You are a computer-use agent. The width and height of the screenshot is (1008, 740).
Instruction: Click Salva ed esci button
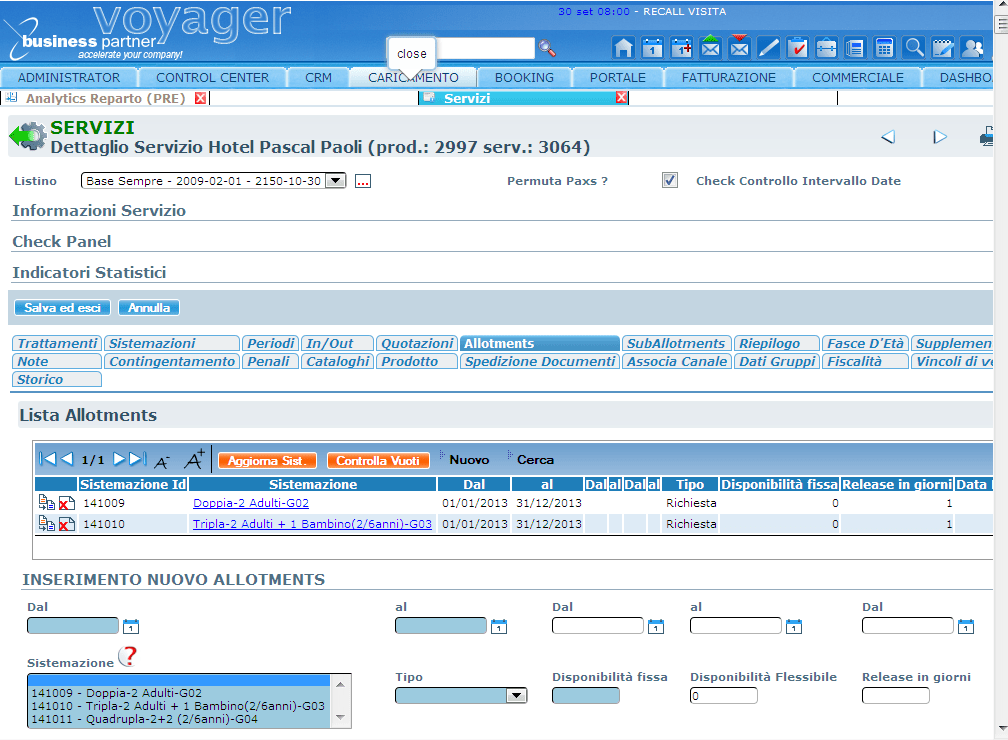pos(62,308)
